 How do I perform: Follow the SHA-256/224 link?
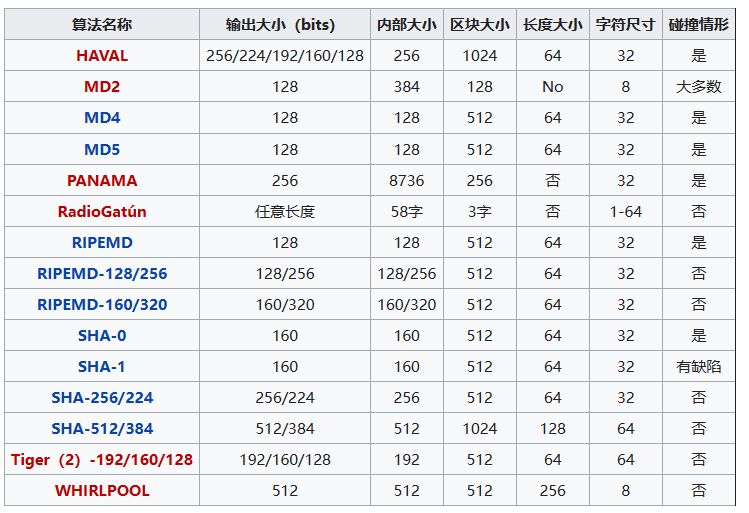pyautogui.click(x=102, y=398)
